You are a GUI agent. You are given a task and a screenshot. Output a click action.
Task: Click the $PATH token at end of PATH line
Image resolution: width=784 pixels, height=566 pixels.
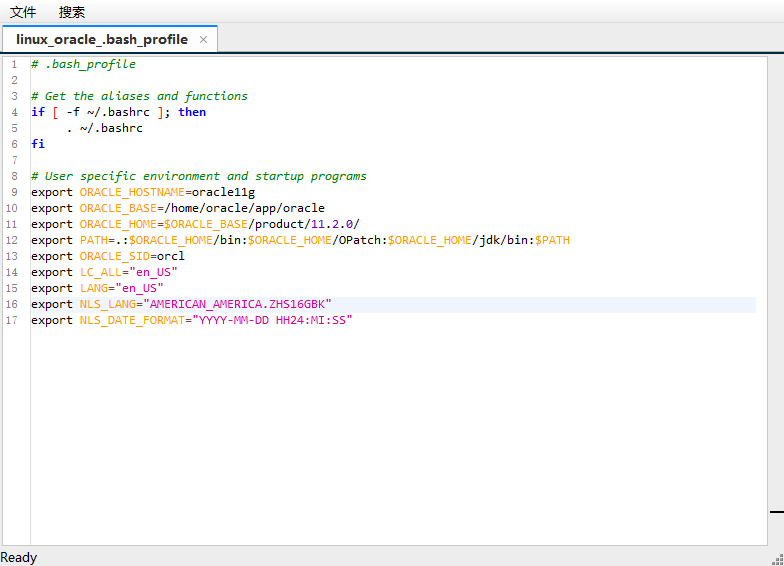(552, 240)
